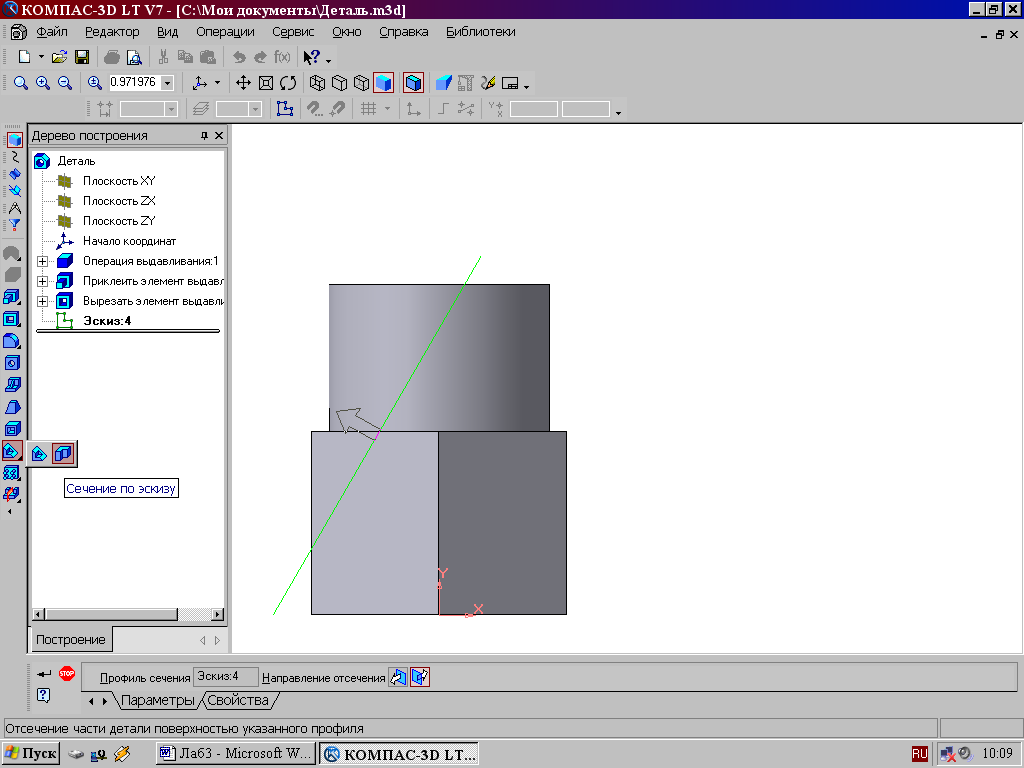Select Эскиз:4 in the construction tree

click(x=107, y=321)
